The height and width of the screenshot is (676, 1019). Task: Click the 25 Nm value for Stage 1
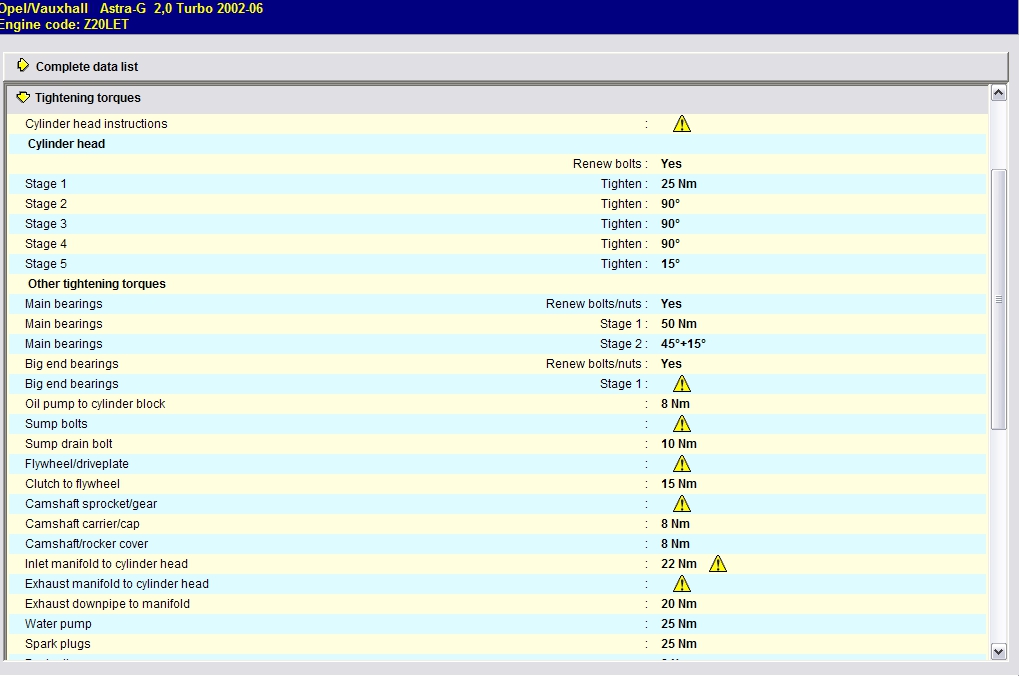pyautogui.click(x=678, y=184)
